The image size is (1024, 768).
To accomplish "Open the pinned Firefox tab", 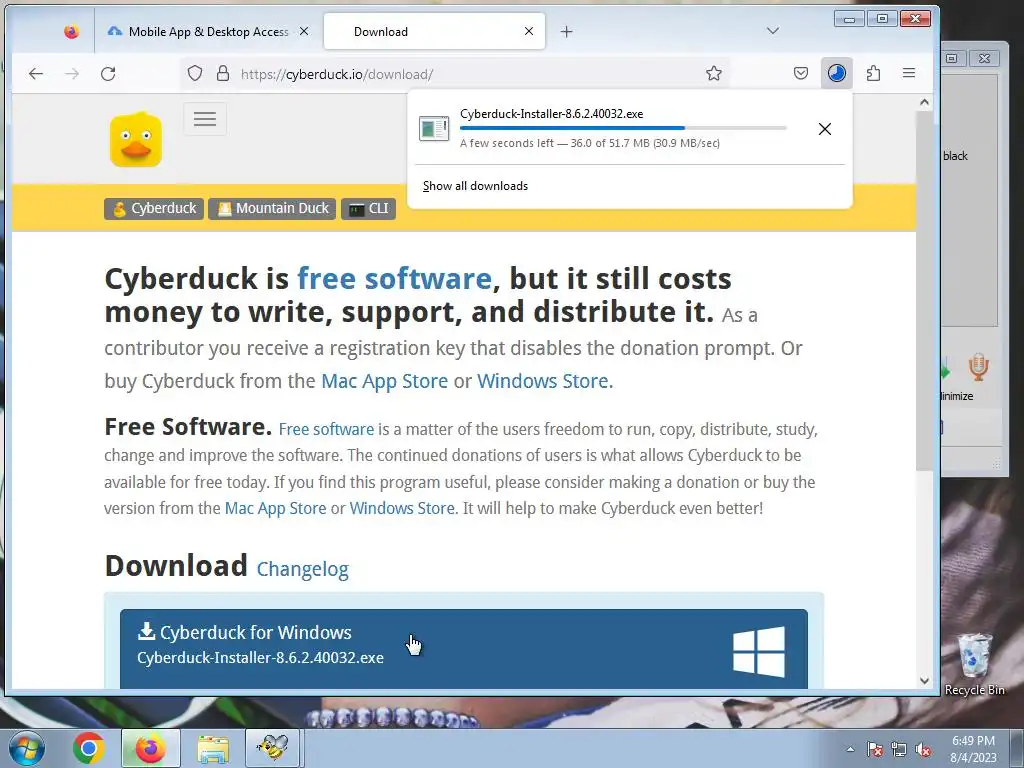I will click(x=71, y=31).
